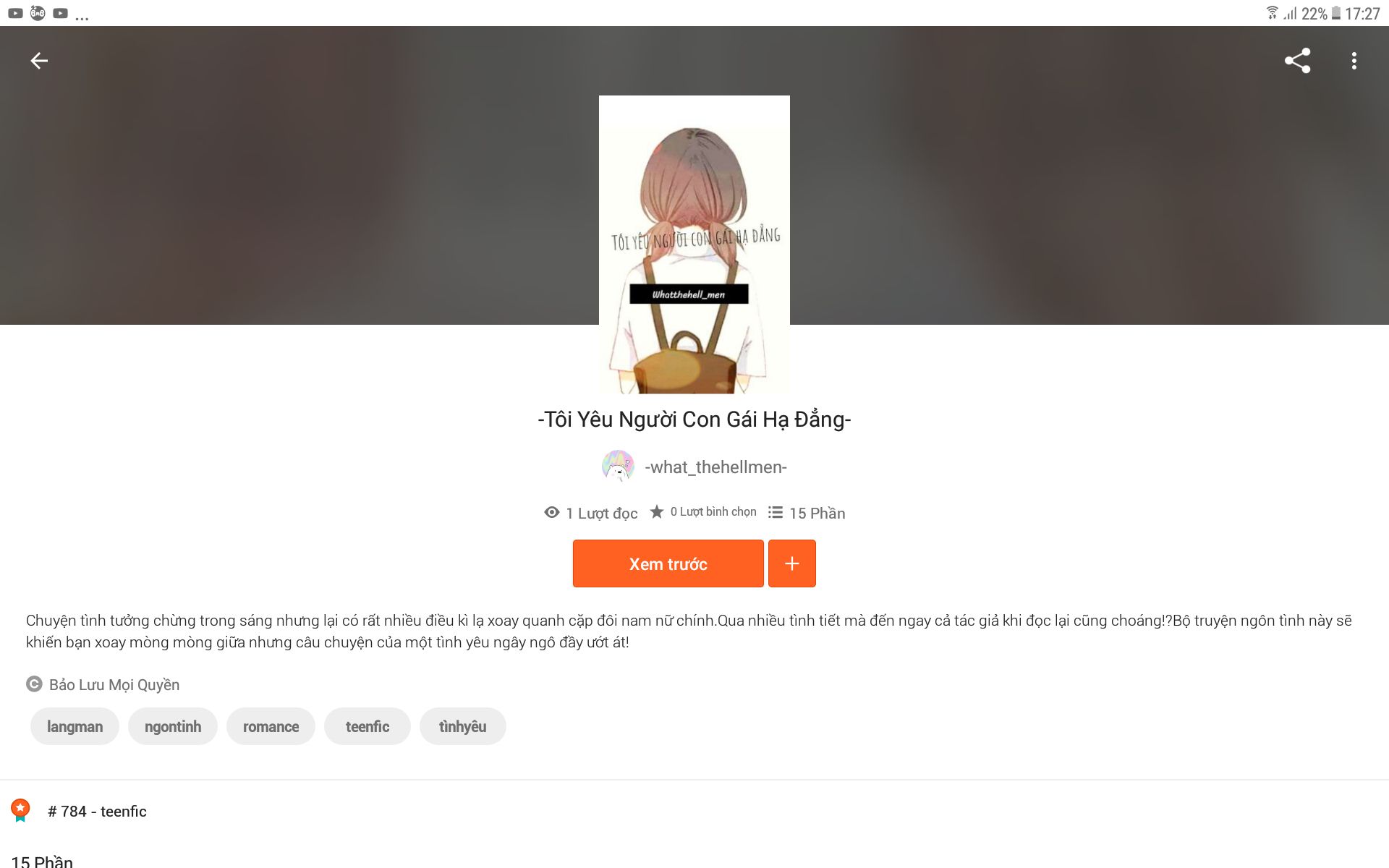Image resolution: width=1389 pixels, height=868 pixels.
Task: Select the teenfic tag chip
Action: (x=368, y=726)
